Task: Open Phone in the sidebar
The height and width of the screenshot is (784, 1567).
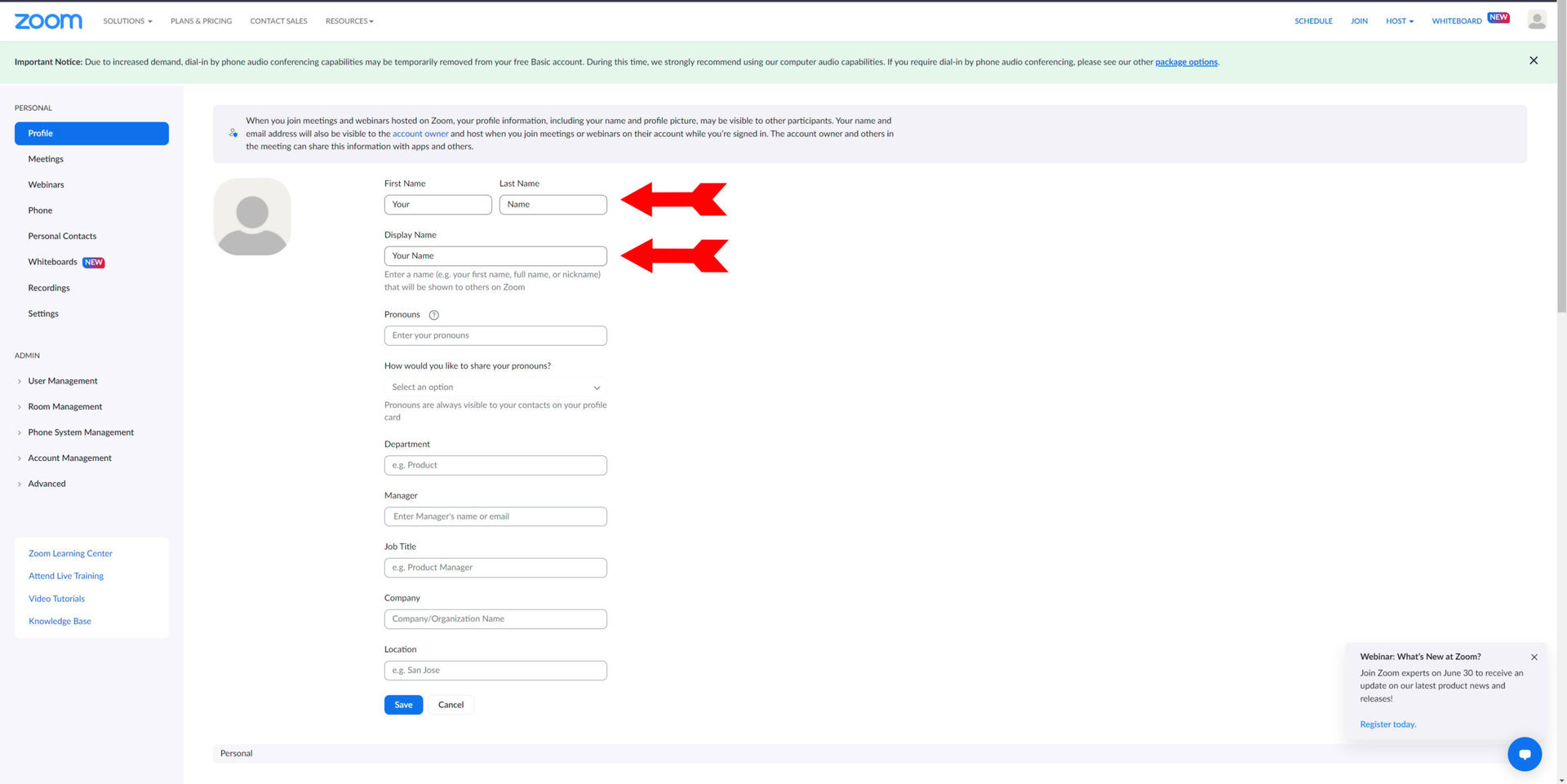Action: 40,210
